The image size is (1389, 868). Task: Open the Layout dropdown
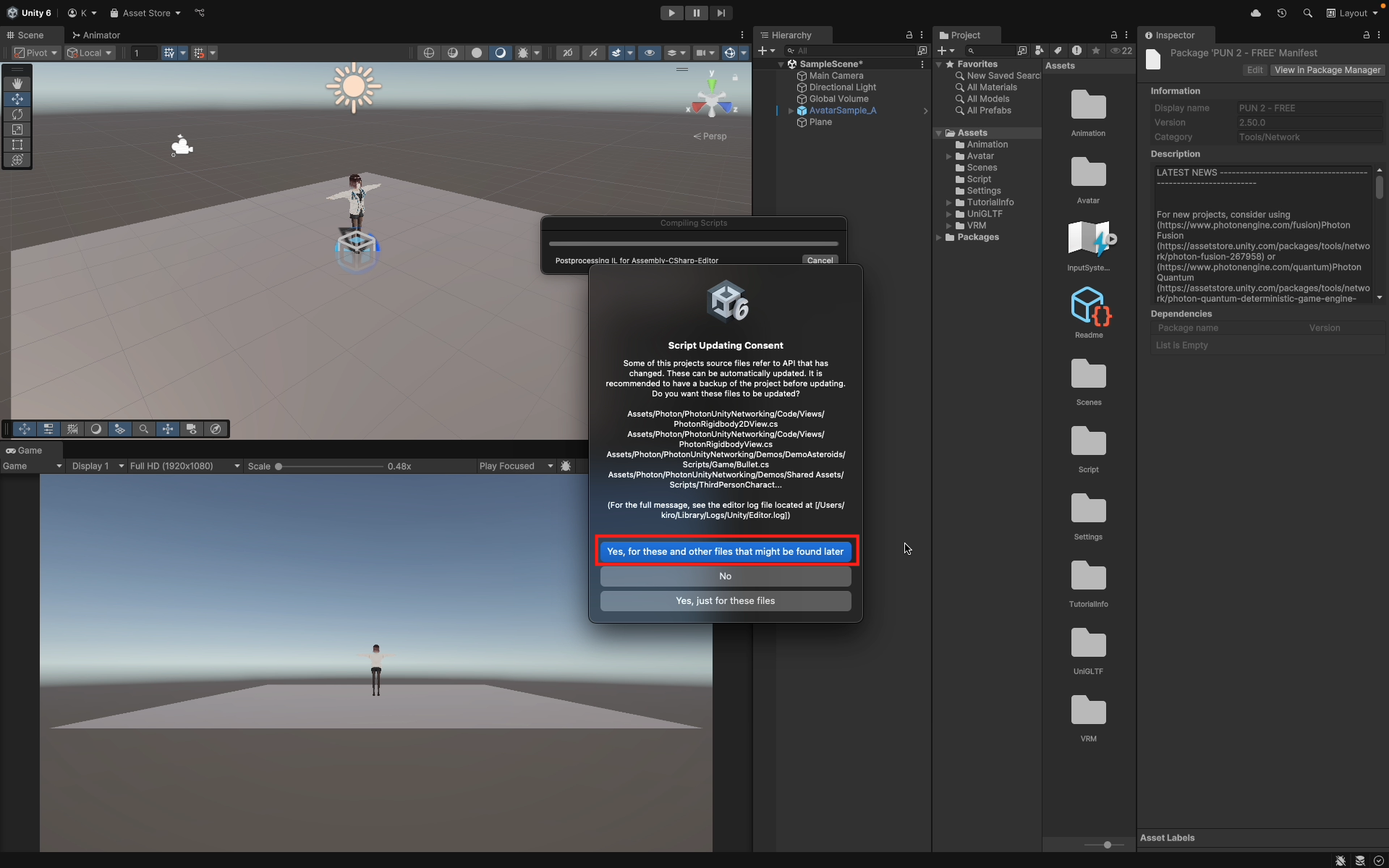[x=1352, y=13]
